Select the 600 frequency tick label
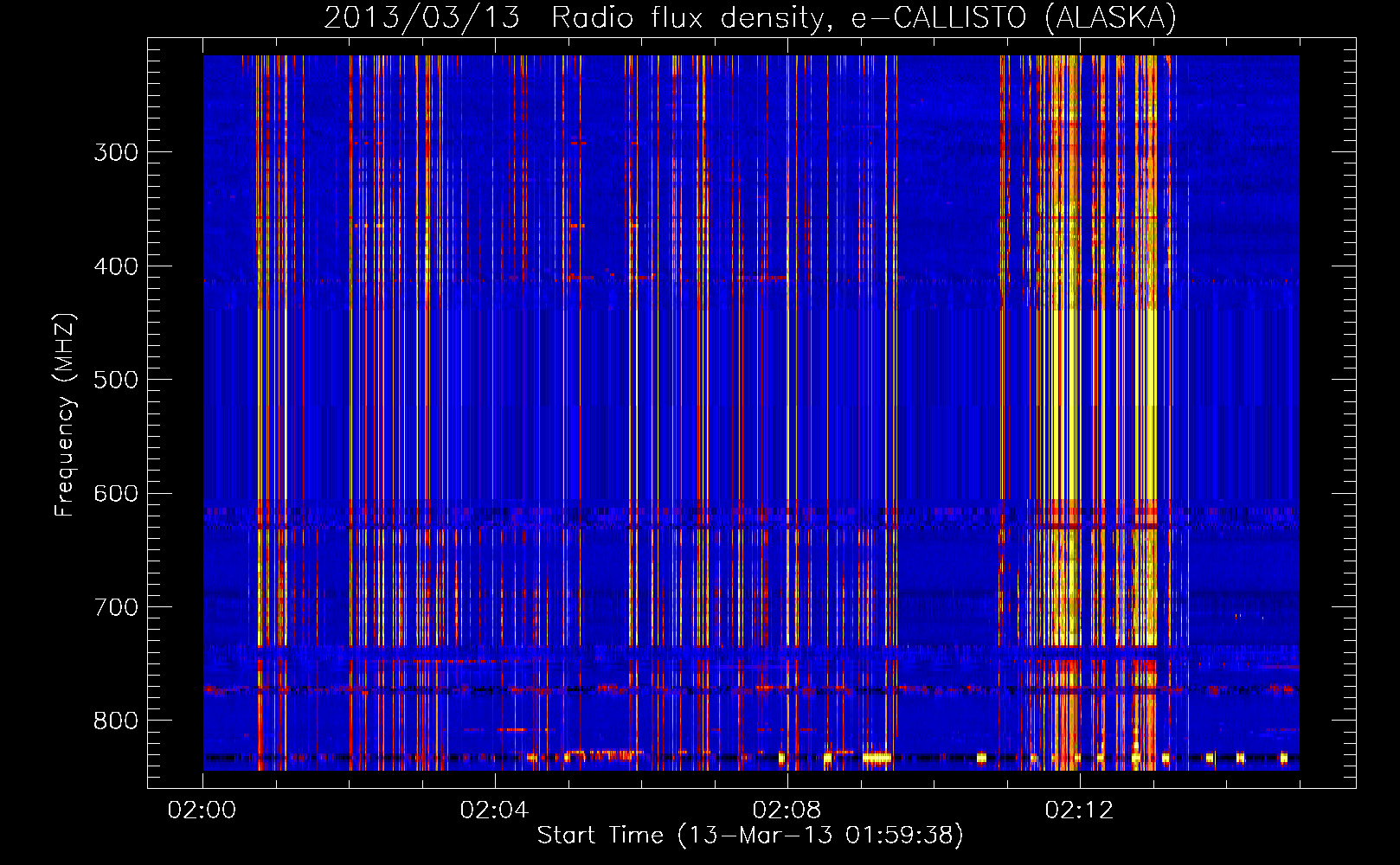 pyautogui.click(x=116, y=494)
